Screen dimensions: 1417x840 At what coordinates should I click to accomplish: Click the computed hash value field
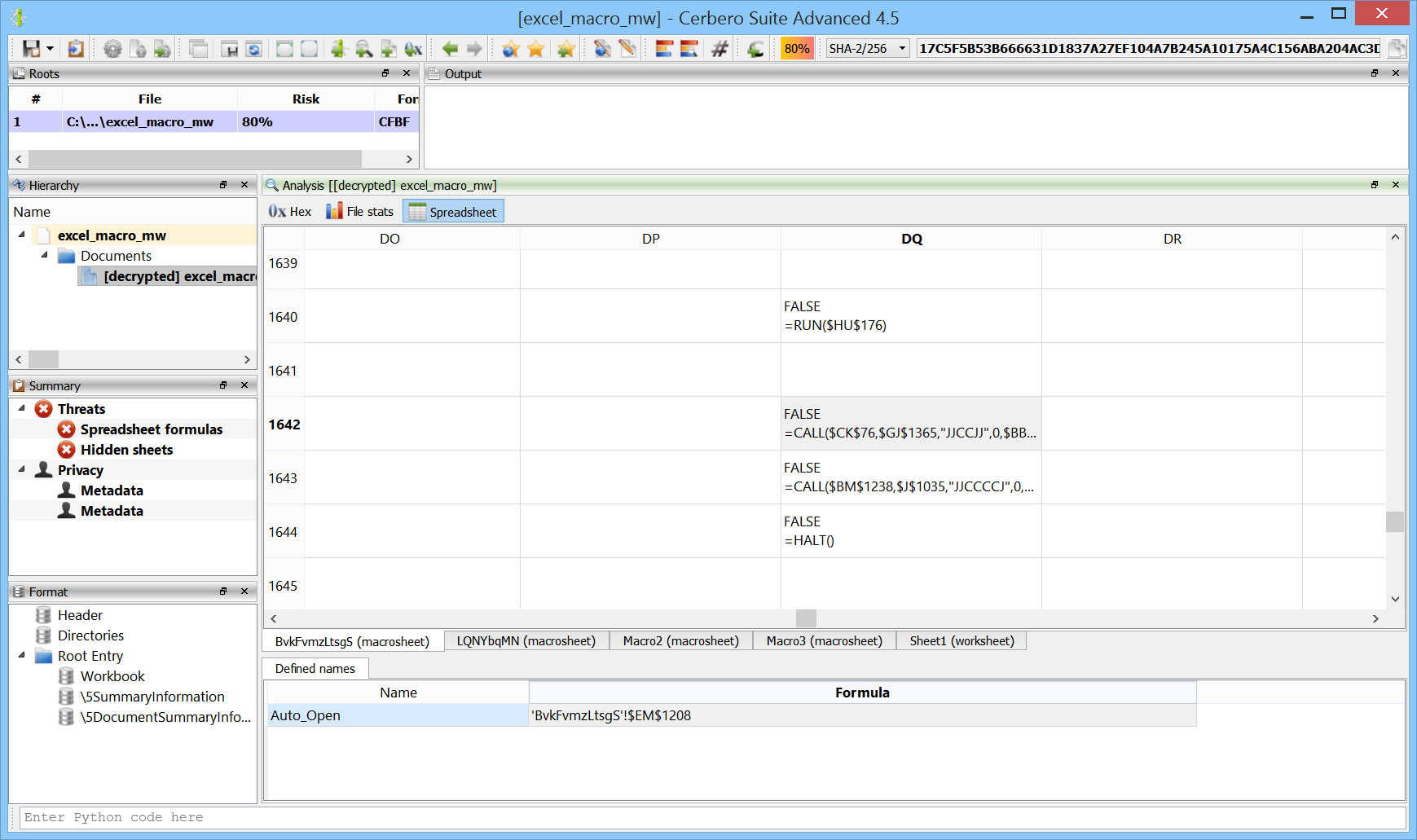1149,49
